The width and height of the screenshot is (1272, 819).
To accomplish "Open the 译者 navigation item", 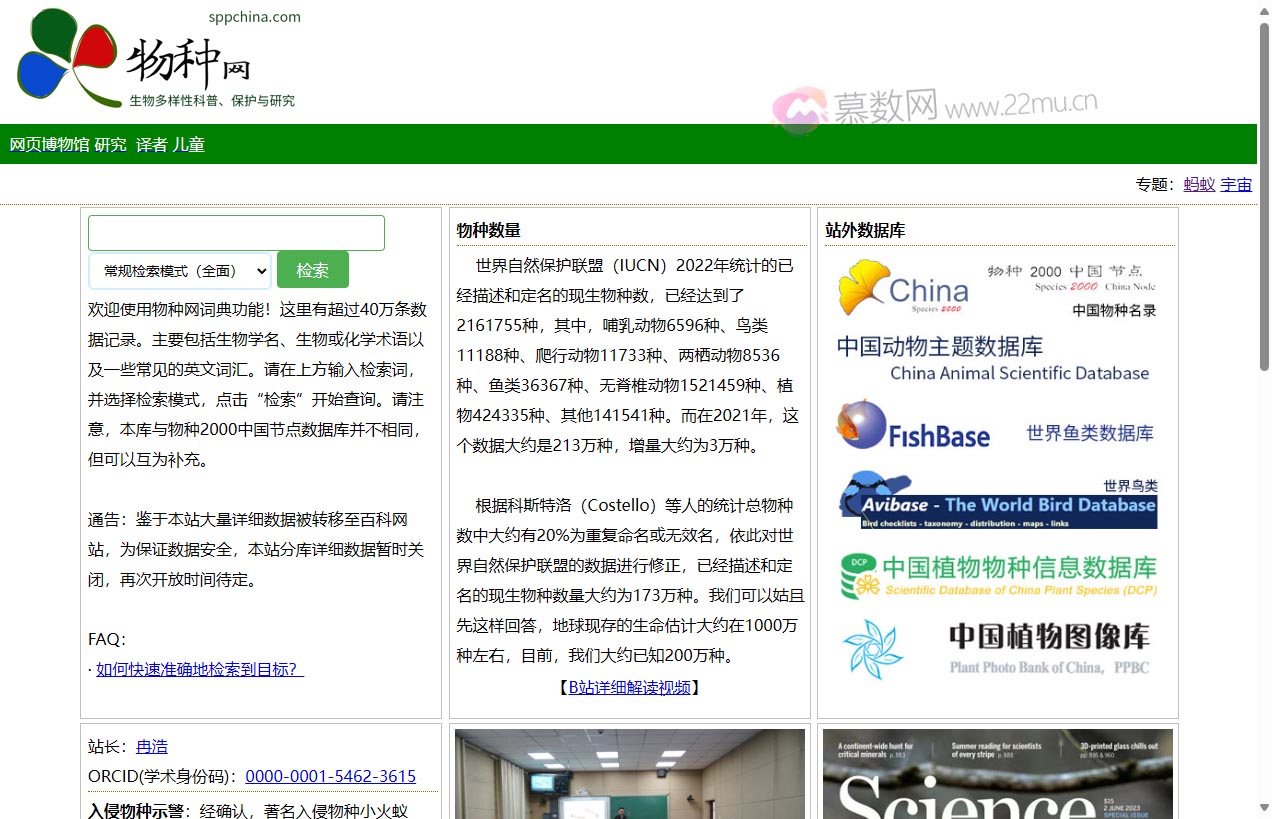I will 152,145.
